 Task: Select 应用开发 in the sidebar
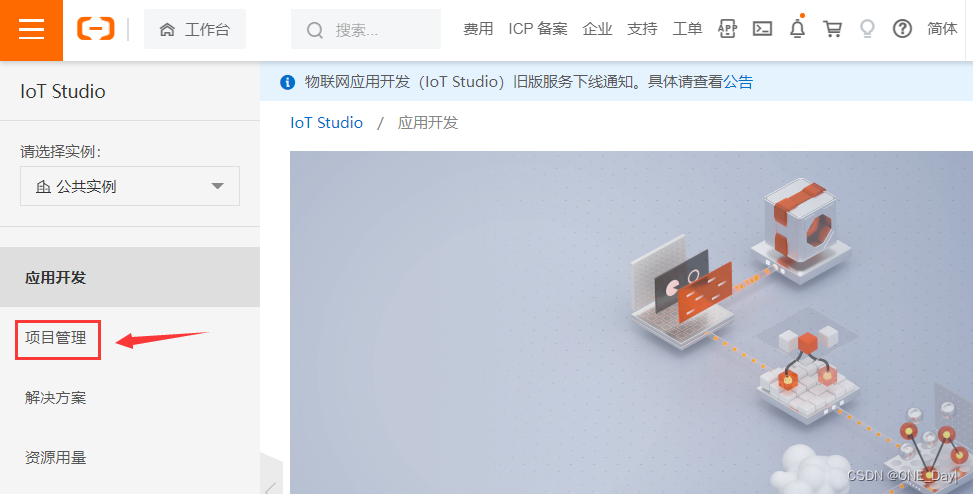click(130, 277)
